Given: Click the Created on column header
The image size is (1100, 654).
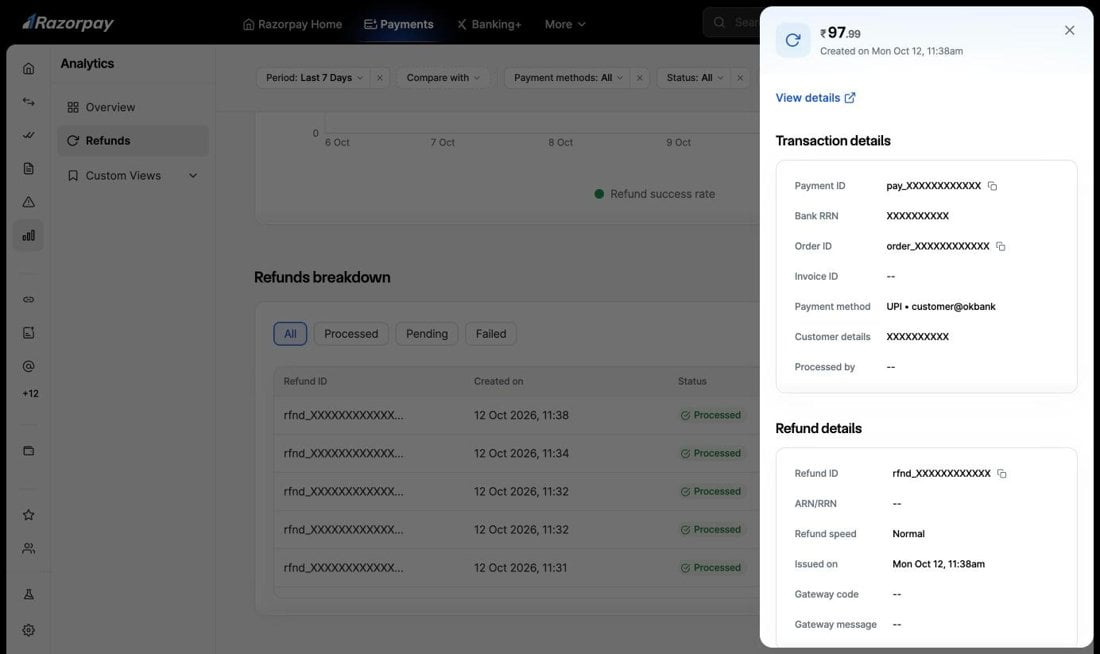Looking at the screenshot, I should (x=498, y=381).
